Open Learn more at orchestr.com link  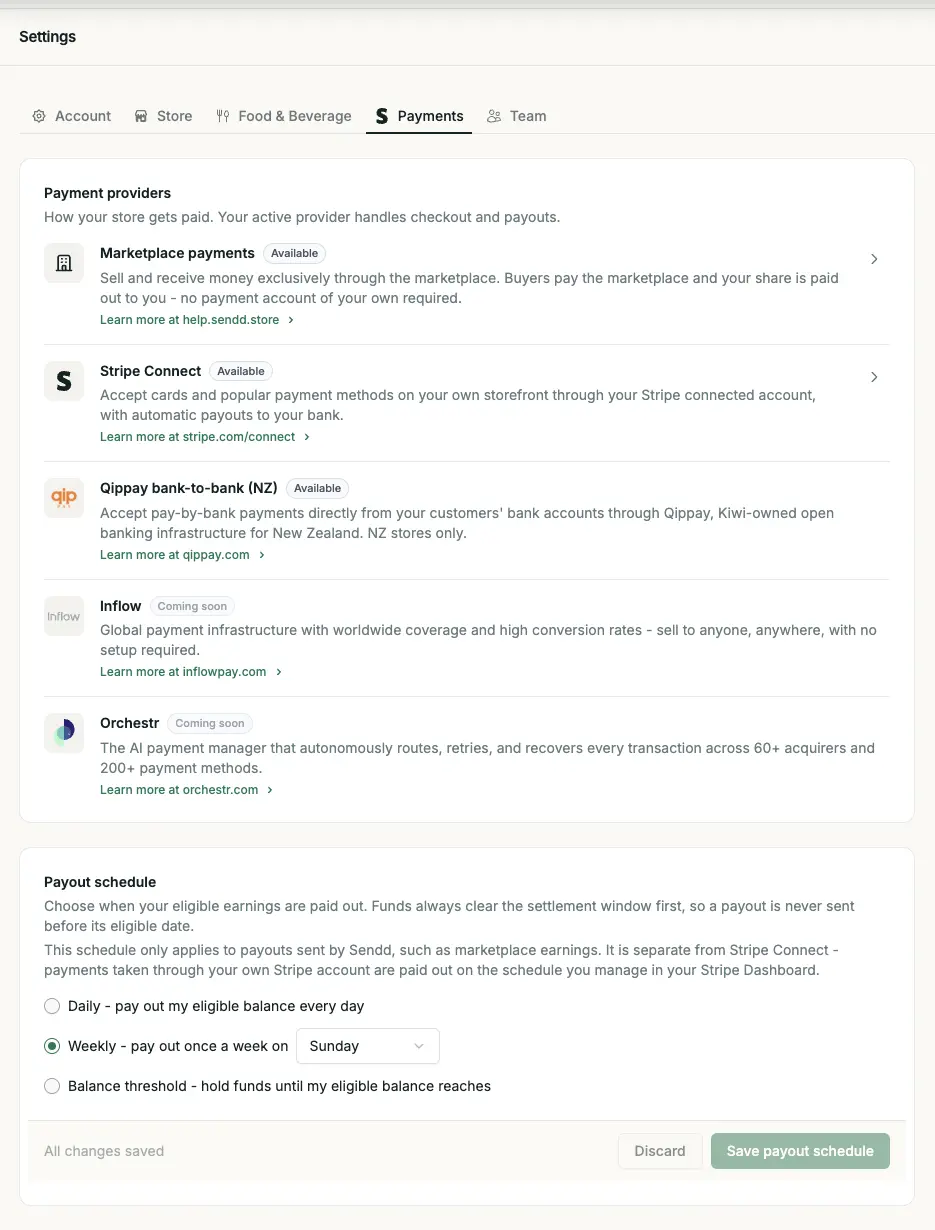(187, 790)
